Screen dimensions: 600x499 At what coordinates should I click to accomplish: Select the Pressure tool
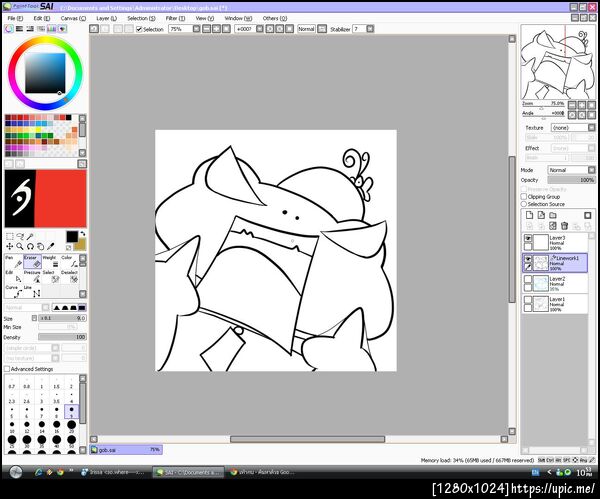pyautogui.click(x=32, y=276)
